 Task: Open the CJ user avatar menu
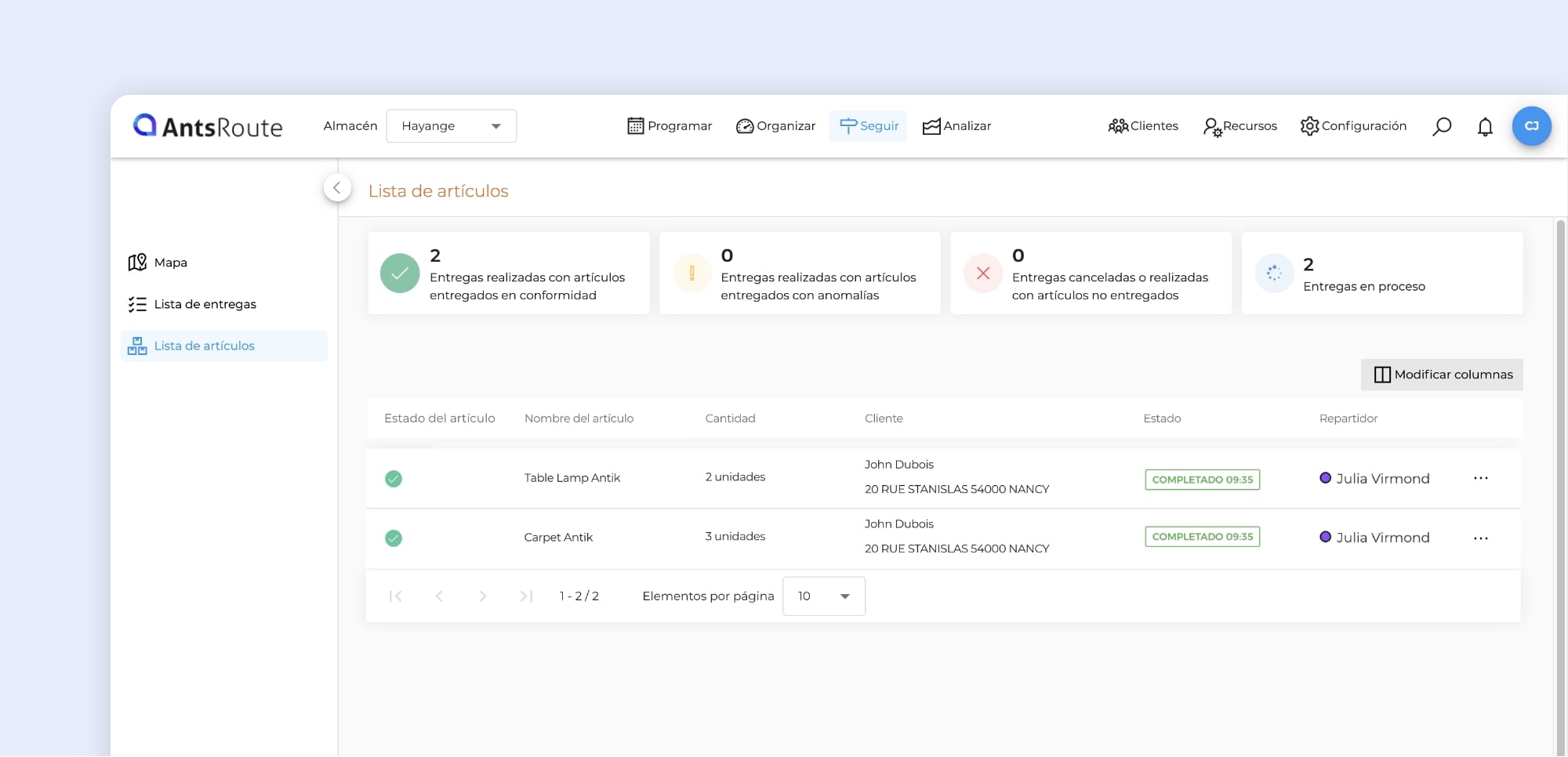1531,126
